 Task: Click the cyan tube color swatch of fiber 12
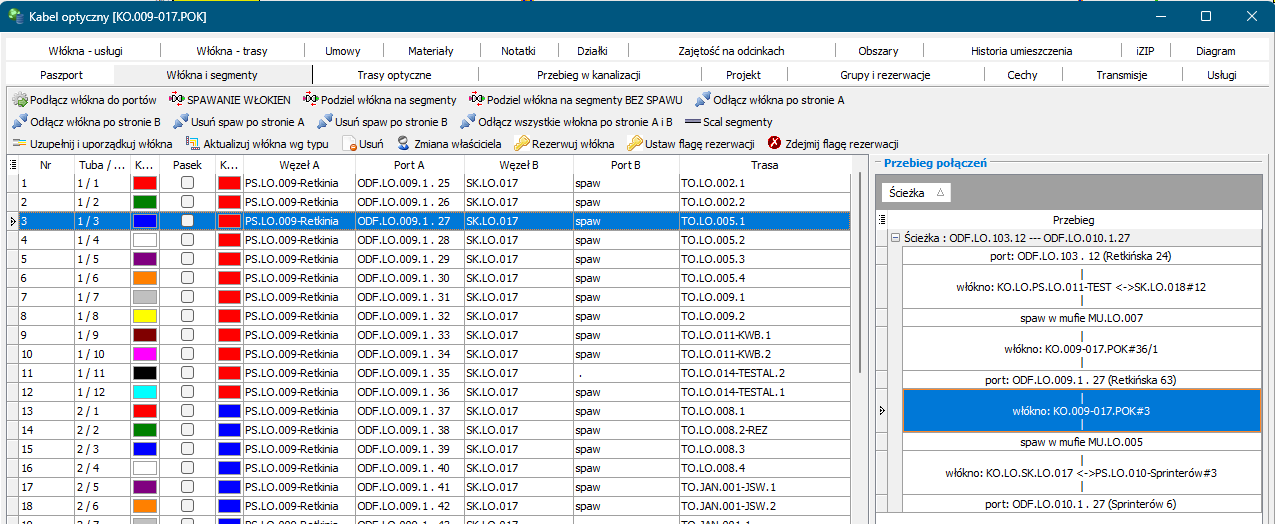[x=145, y=392]
